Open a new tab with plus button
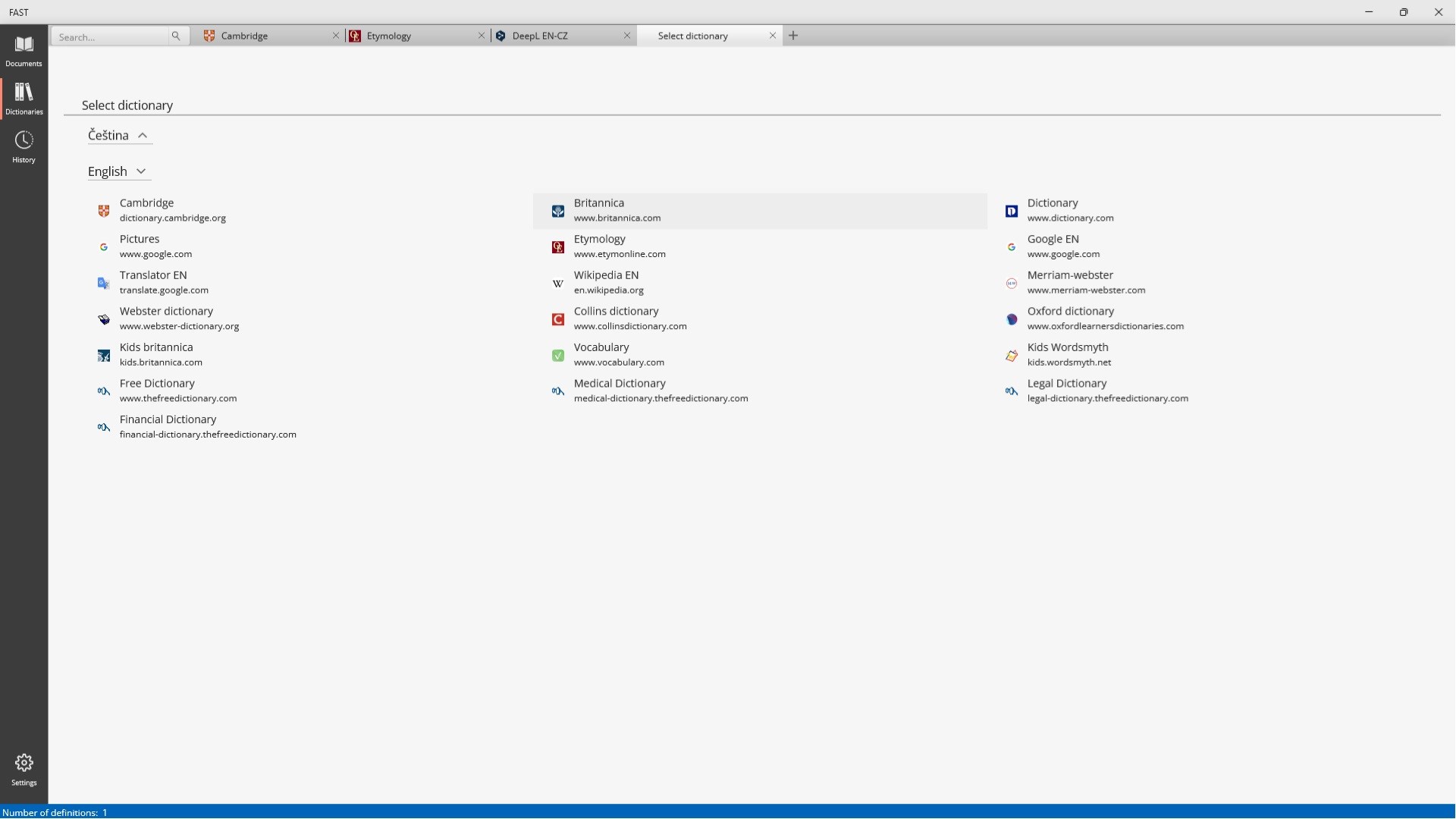1456x819 pixels. coord(793,36)
